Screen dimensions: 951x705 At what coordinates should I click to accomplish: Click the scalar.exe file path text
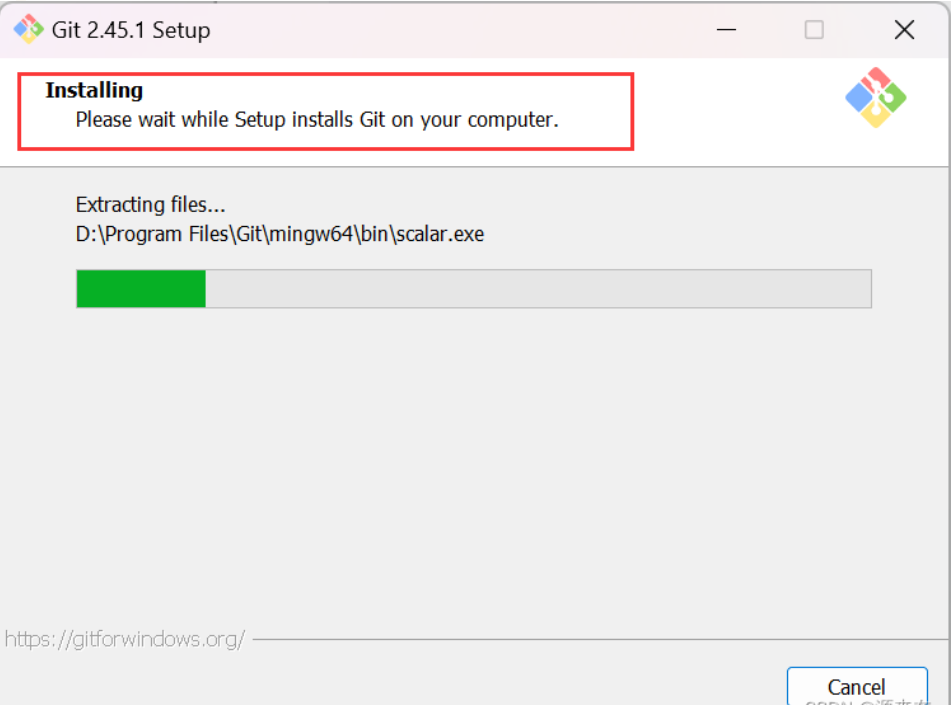pyautogui.click(x=279, y=235)
